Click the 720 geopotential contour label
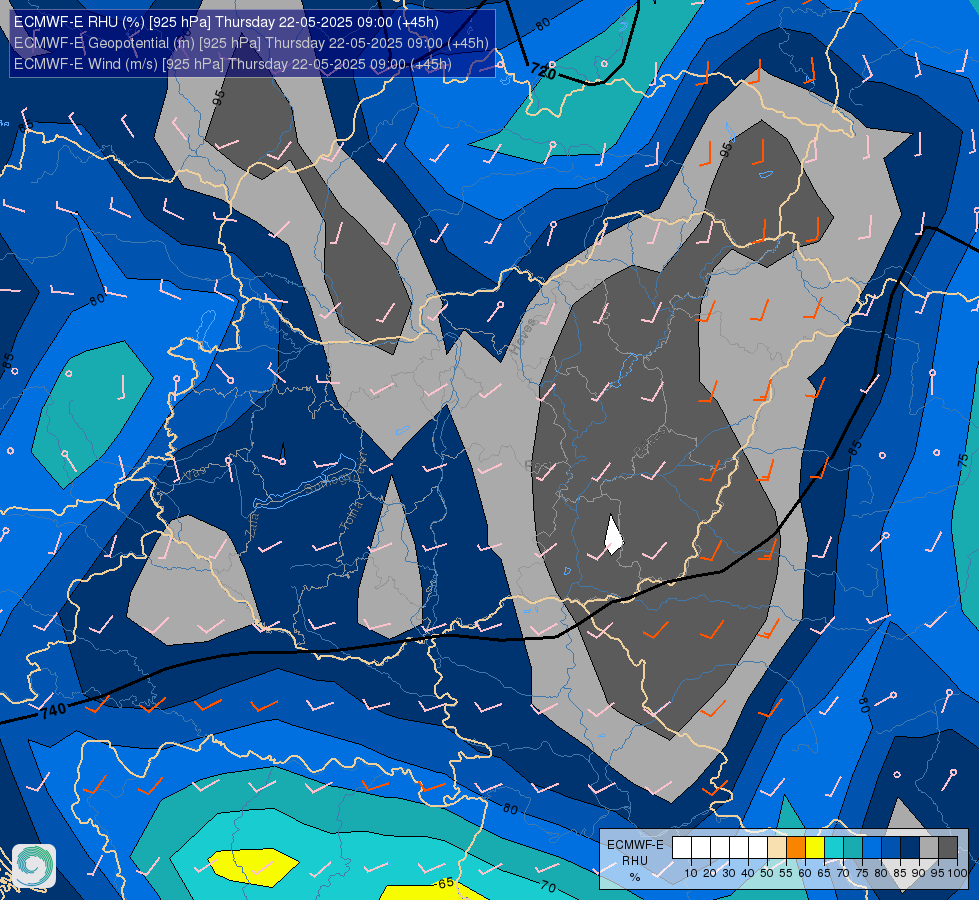The image size is (979, 900). click(x=543, y=71)
